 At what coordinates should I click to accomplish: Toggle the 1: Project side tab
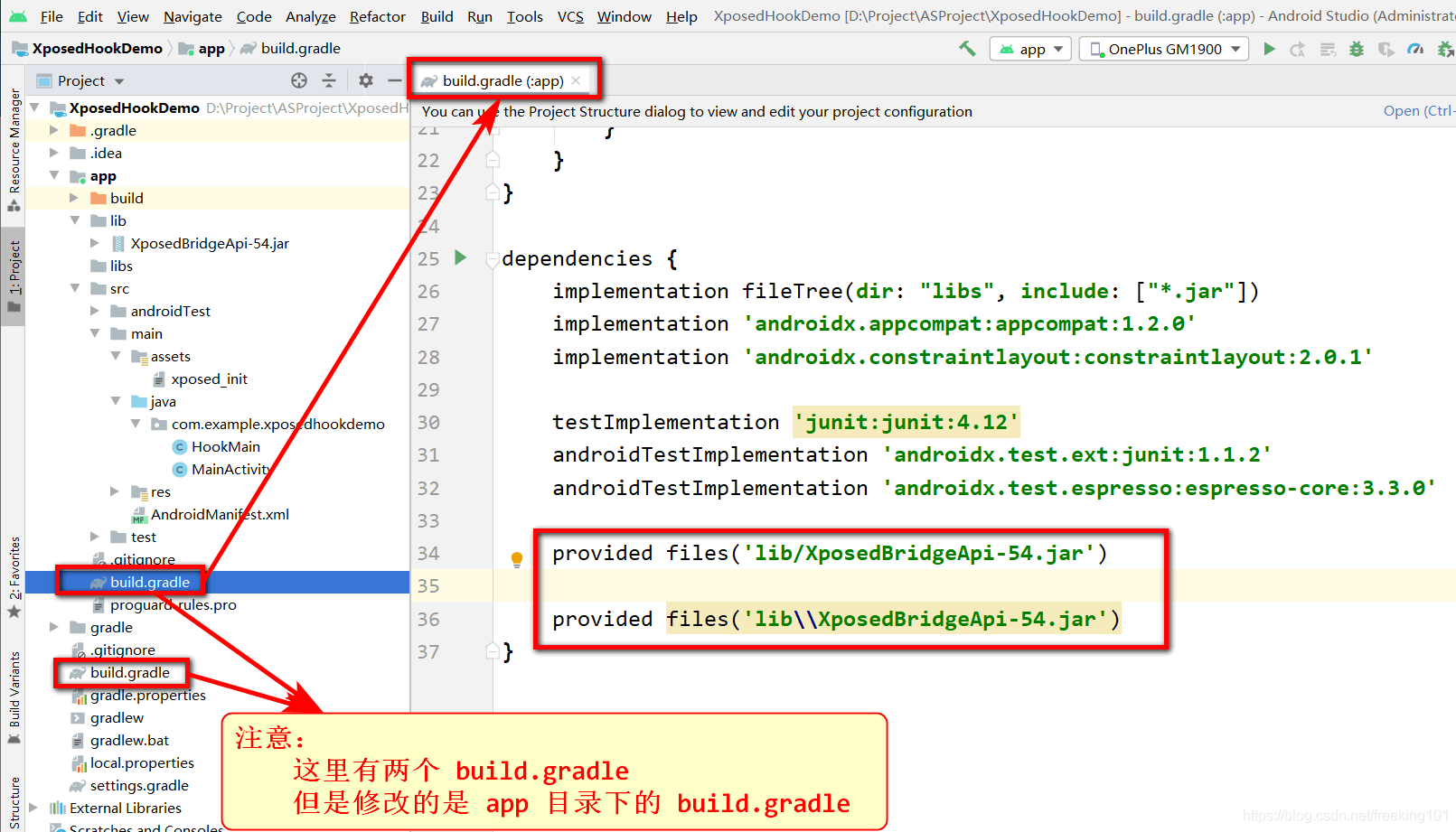pos(14,276)
